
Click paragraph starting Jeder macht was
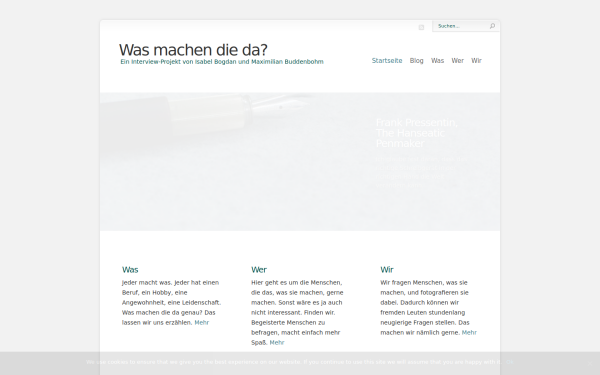171,302
